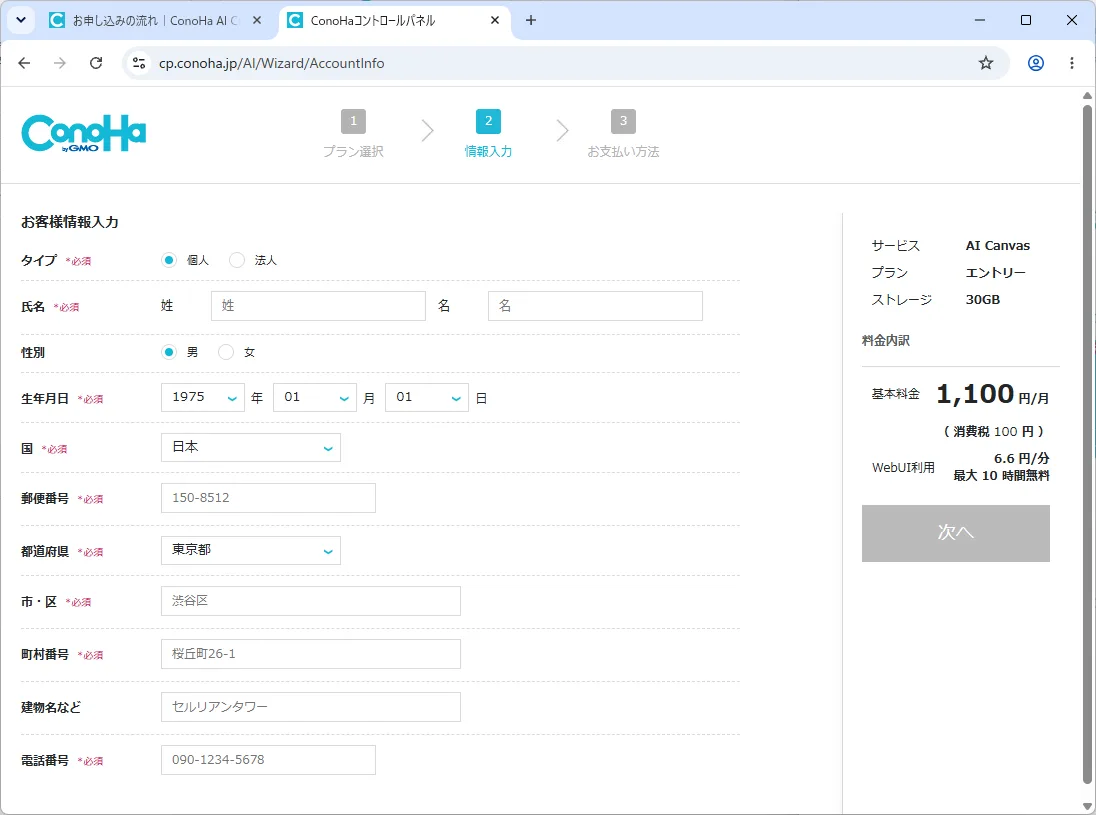The height and width of the screenshot is (815, 1096).
Task: Click the building name field セルリアンタワー
Action: click(x=311, y=707)
